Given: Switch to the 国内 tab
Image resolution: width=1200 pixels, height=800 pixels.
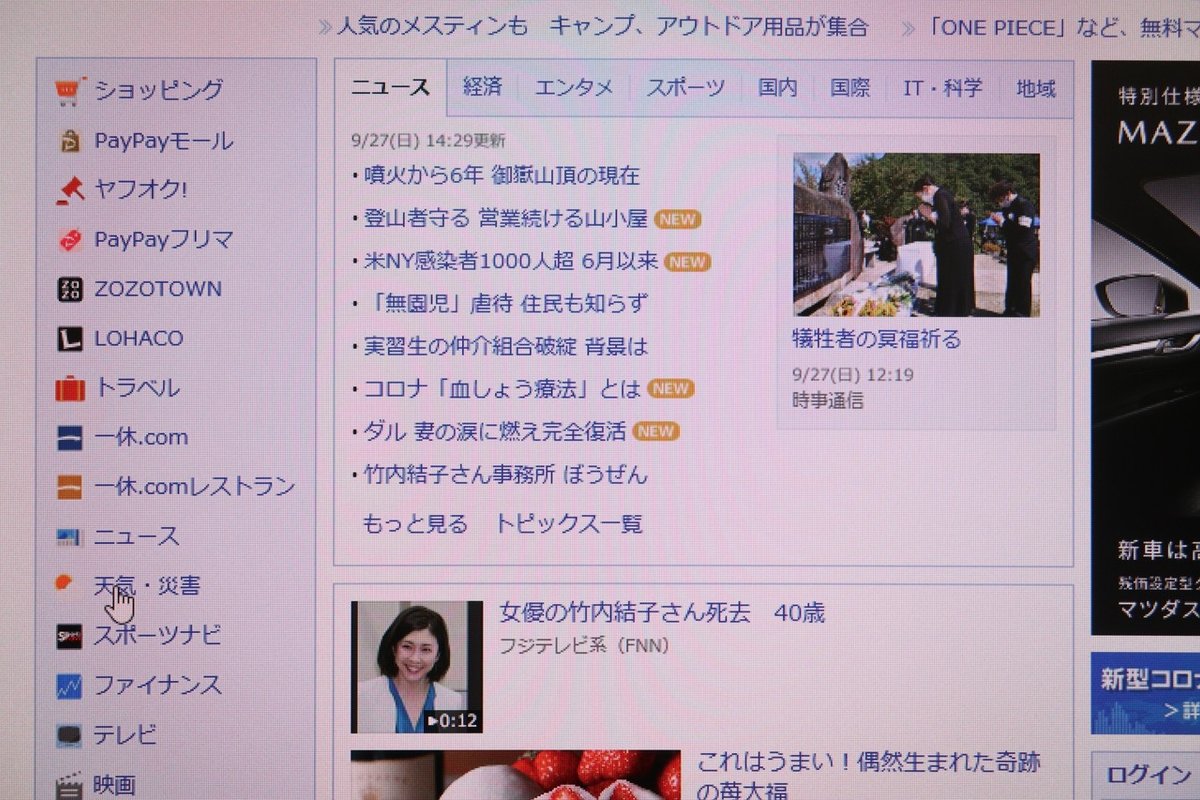Looking at the screenshot, I should (x=777, y=88).
